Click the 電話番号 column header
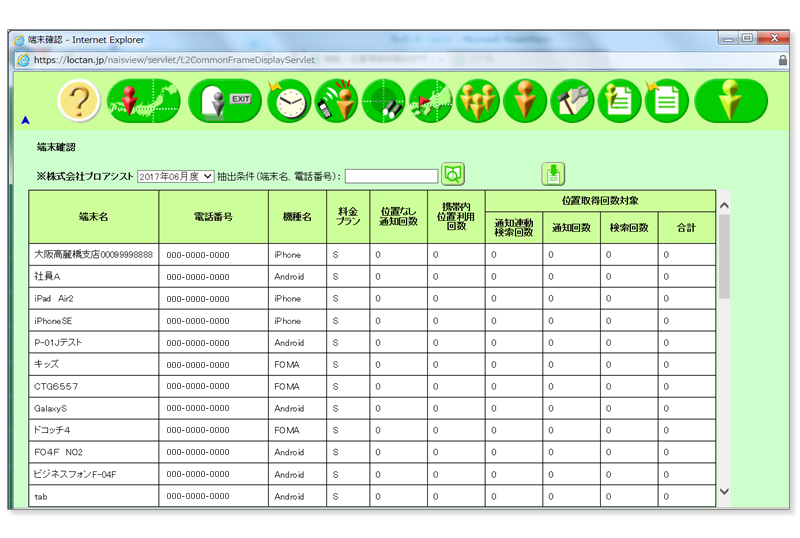Screen dimensions: 800x538 (x=213, y=217)
